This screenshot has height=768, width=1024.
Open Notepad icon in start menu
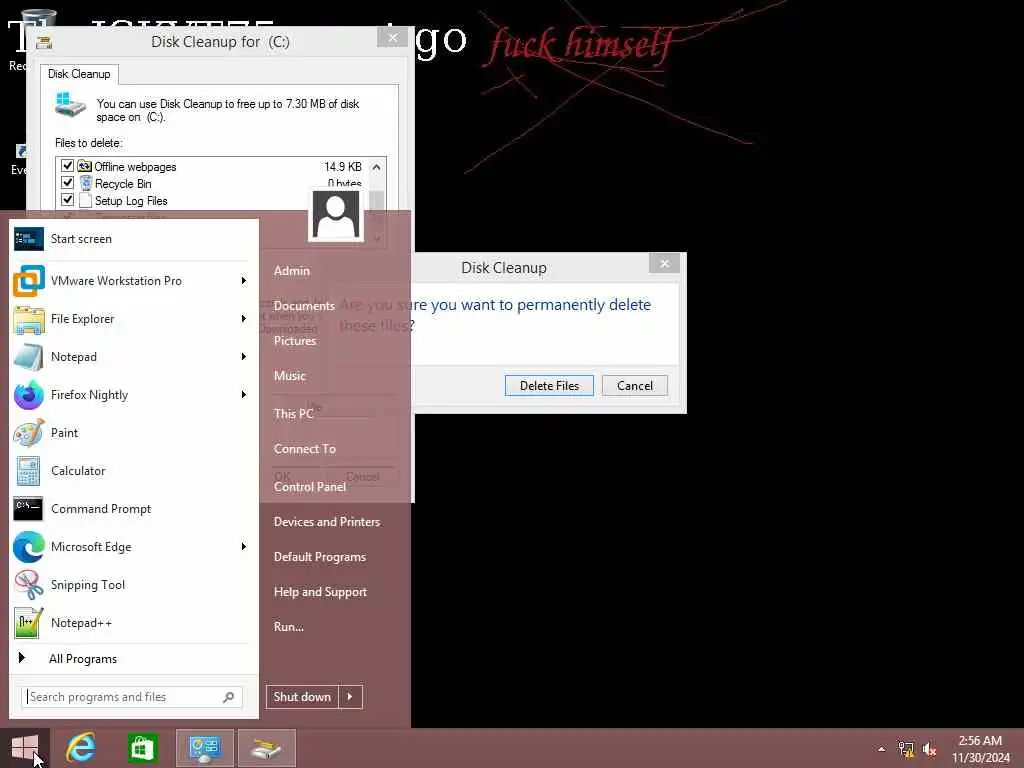(29, 357)
